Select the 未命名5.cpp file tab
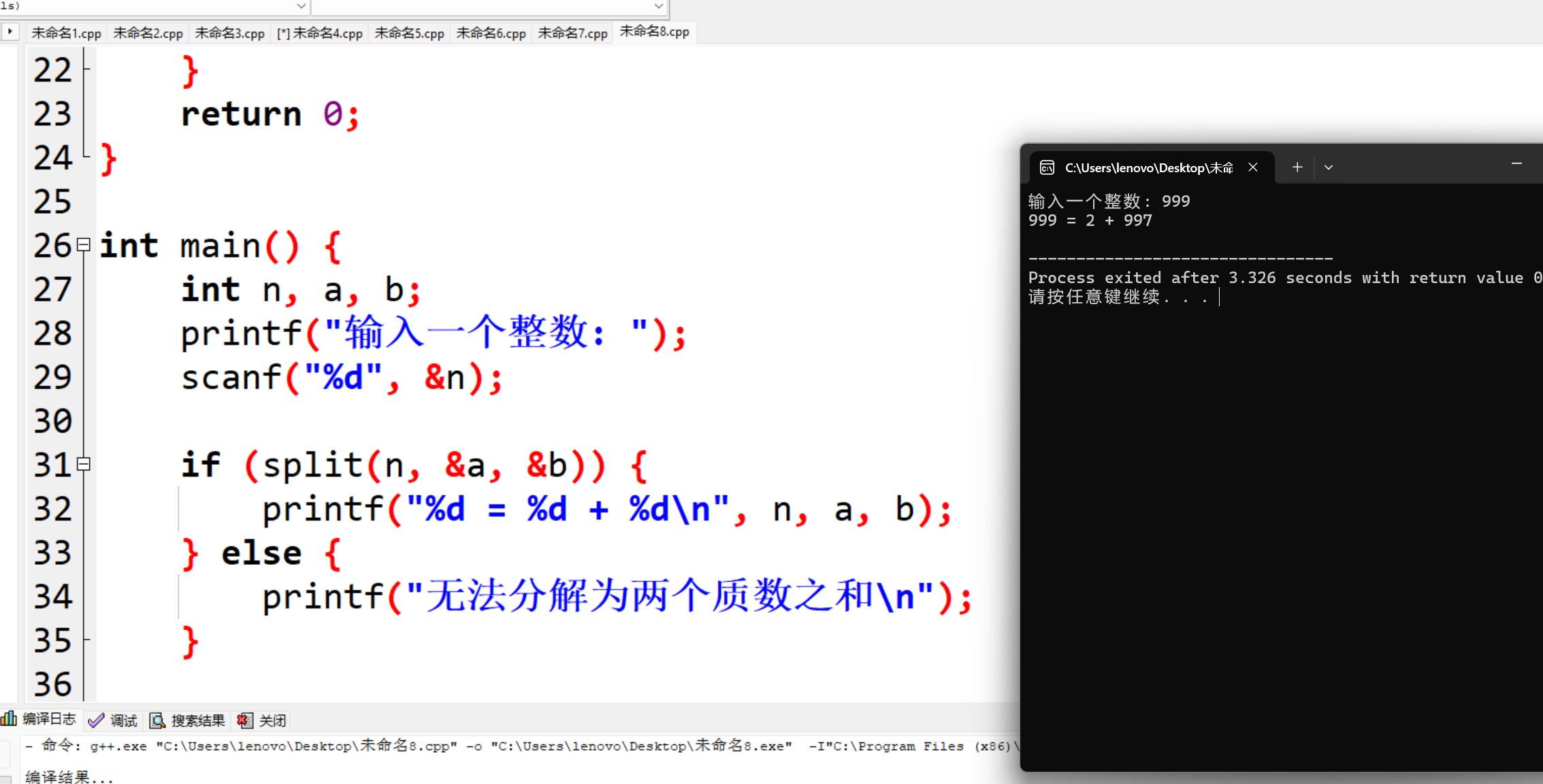1543x784 pixels. [409, 33]
